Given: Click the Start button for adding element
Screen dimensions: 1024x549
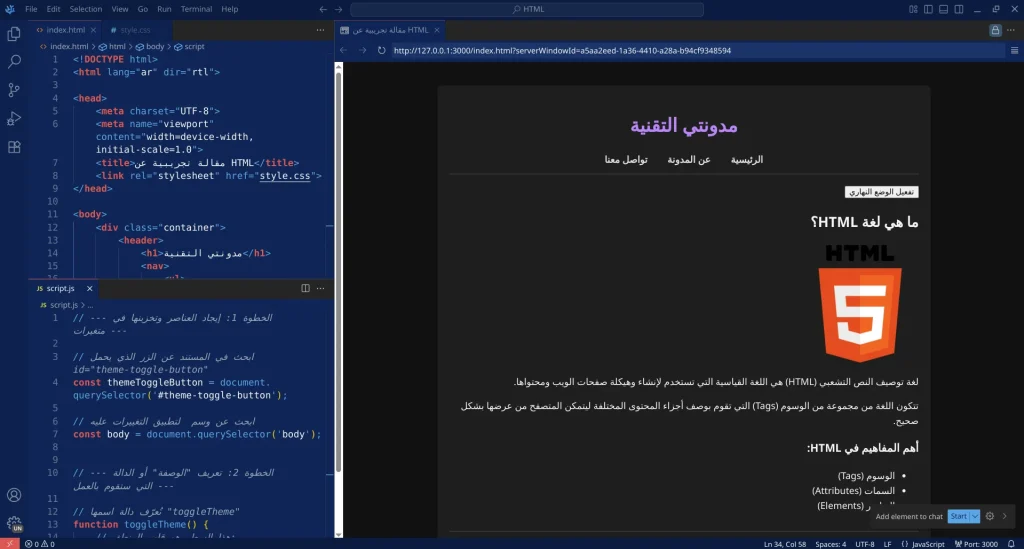Looking at the screenshot, I should [x=959, y=516].
